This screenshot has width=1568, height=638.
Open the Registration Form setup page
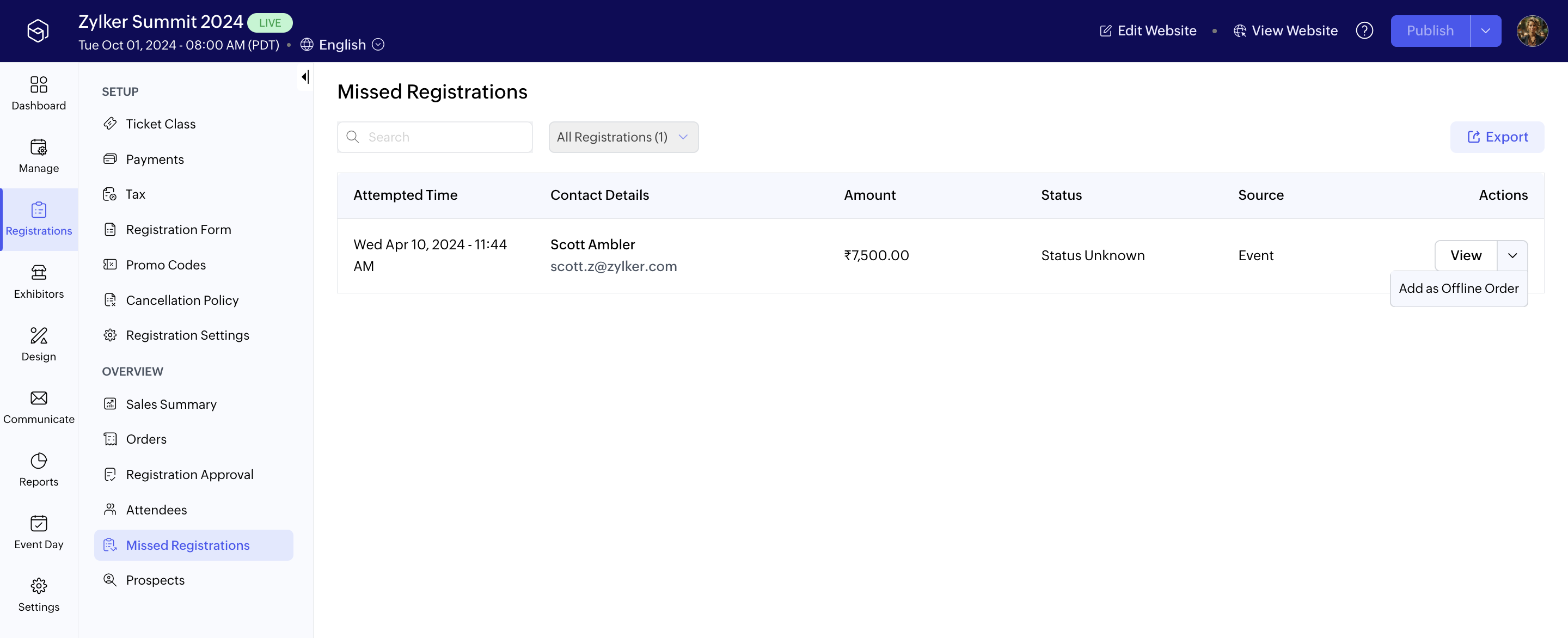(x=179, y=230)
